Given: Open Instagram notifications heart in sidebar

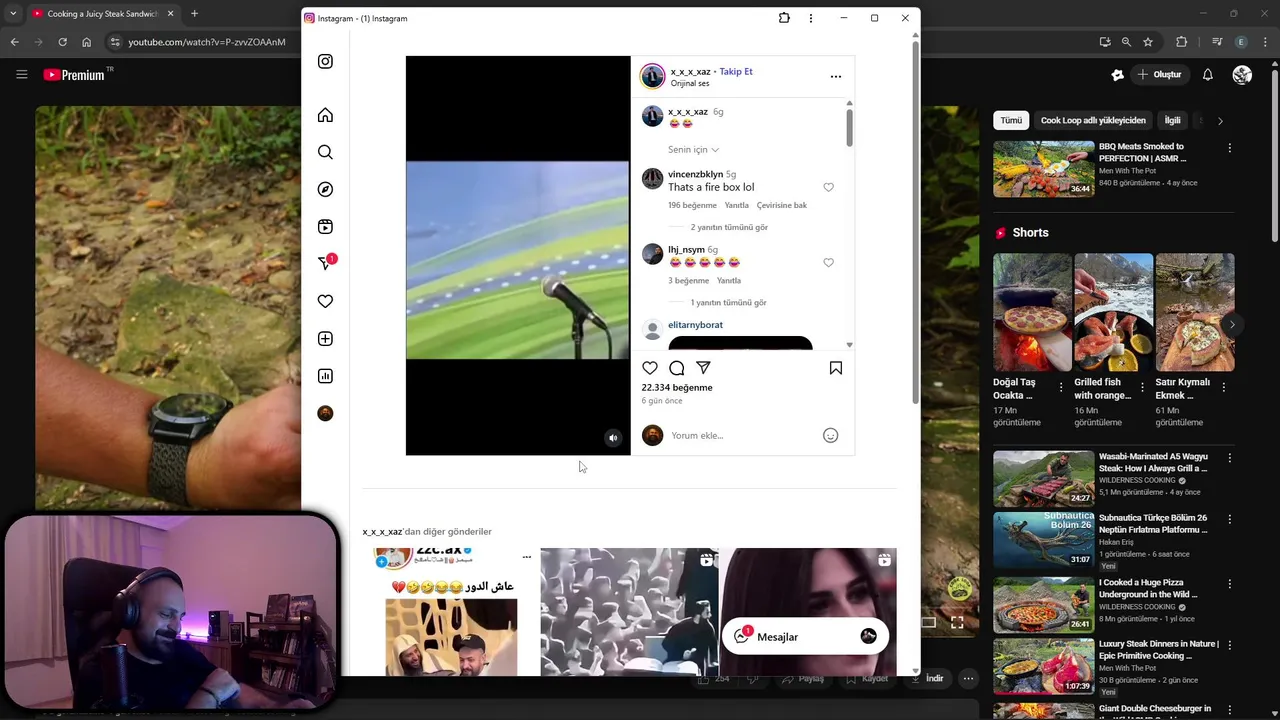Looking at the screenshot, I should click(x=325, y=301).
